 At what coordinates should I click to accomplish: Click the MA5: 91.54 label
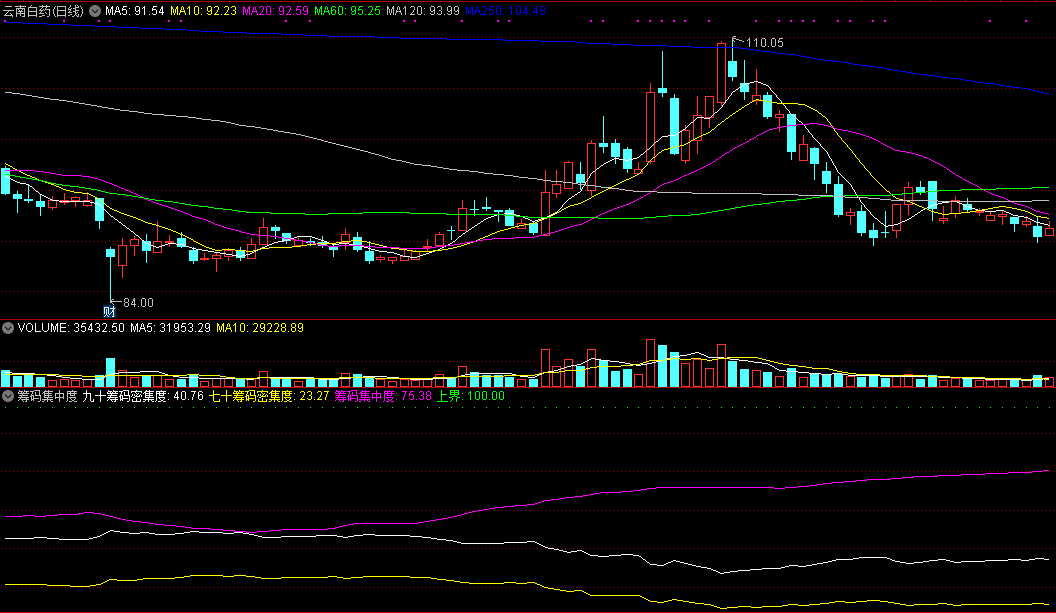[x=135, y=11]
